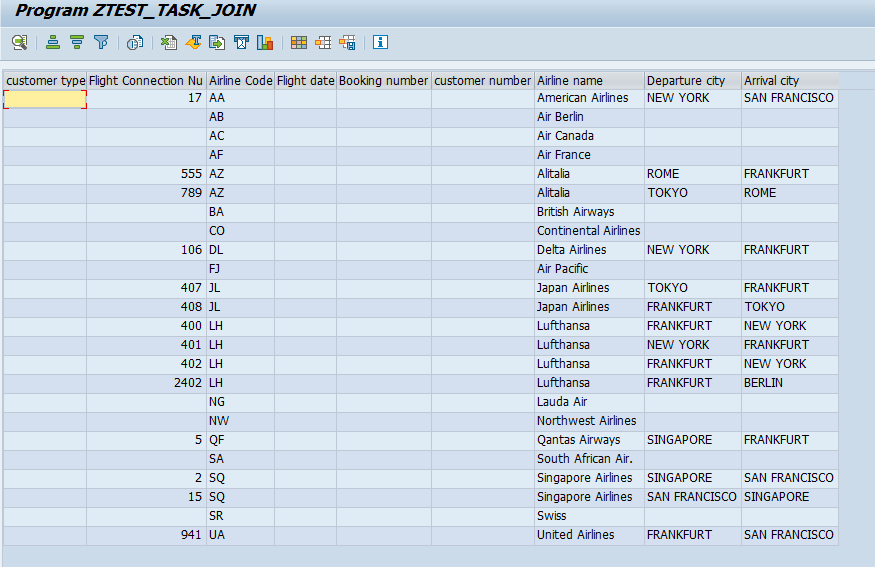This screenshot has height=567, width=875.
Task: Click connection number 17
Action: pyautogui.click(x=146, y=98)
